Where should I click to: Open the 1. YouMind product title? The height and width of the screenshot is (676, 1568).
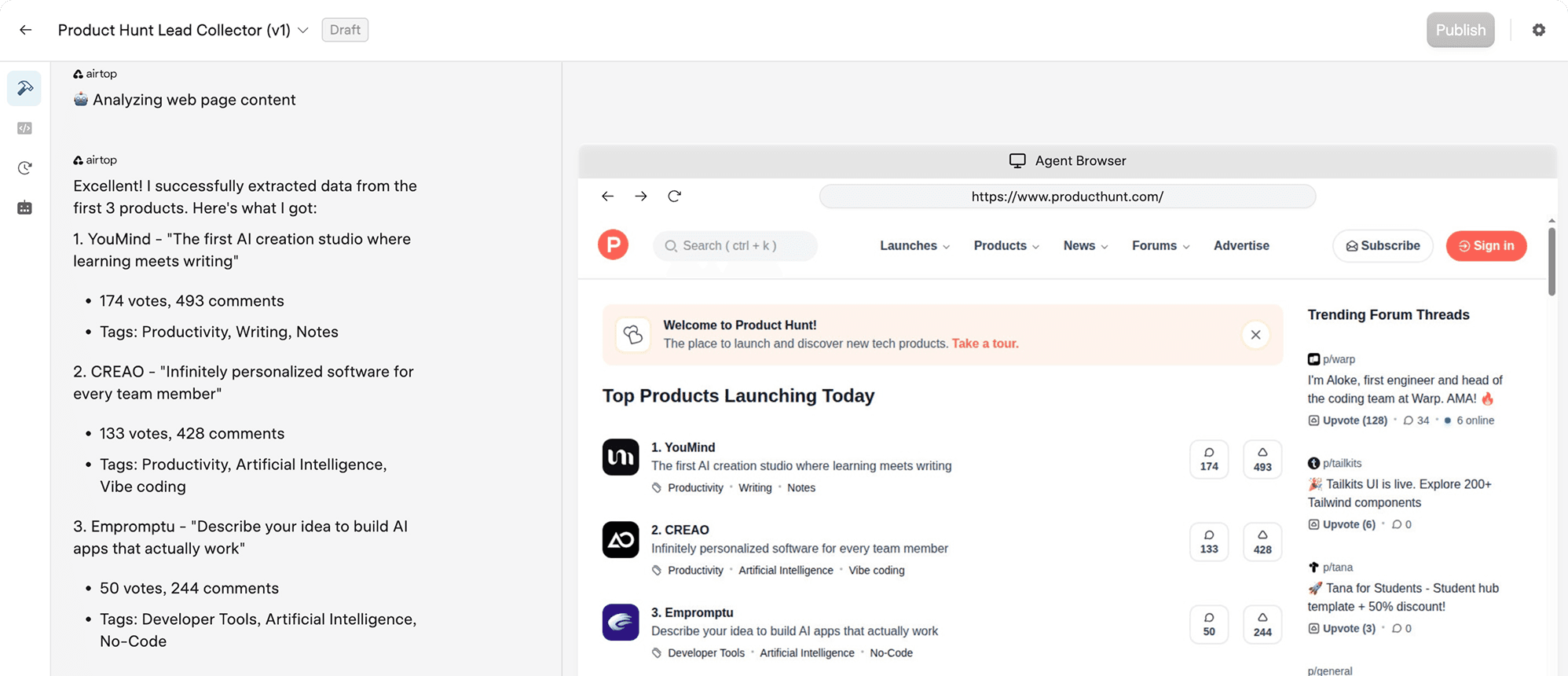(683, 447)
